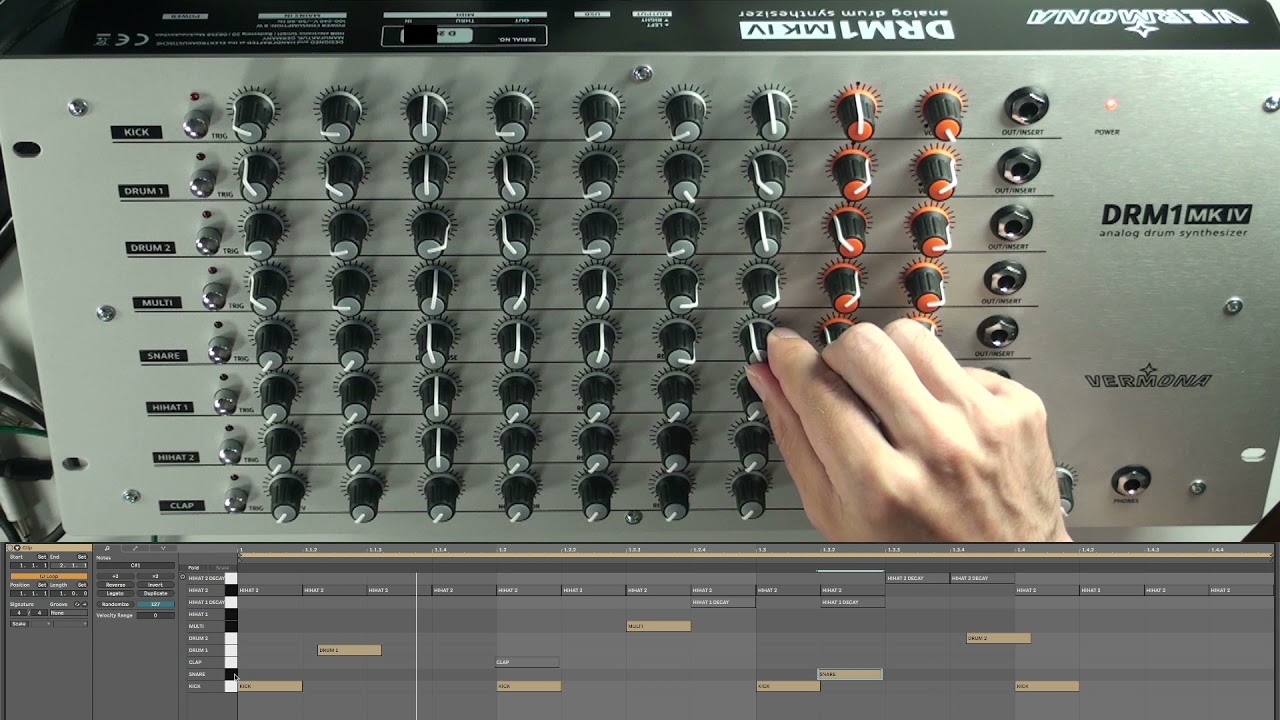
Task: Click the commit groove arrow icon
Action: (x=84, y=604)
